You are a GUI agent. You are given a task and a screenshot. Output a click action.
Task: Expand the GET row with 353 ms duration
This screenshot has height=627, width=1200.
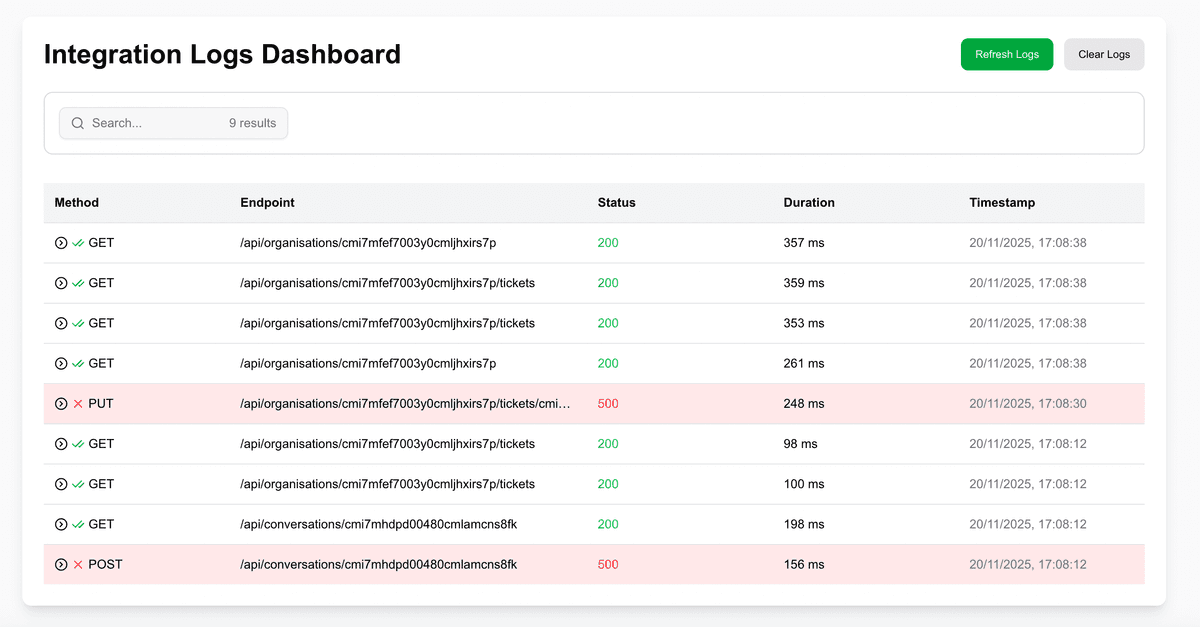pyautogui.click(x=61, y=323)
